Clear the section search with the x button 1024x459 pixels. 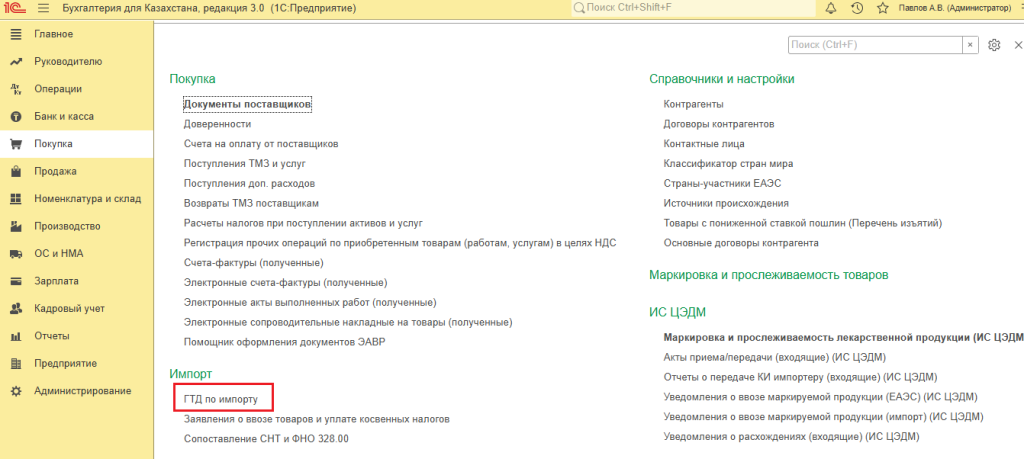[x=970, y=45]
